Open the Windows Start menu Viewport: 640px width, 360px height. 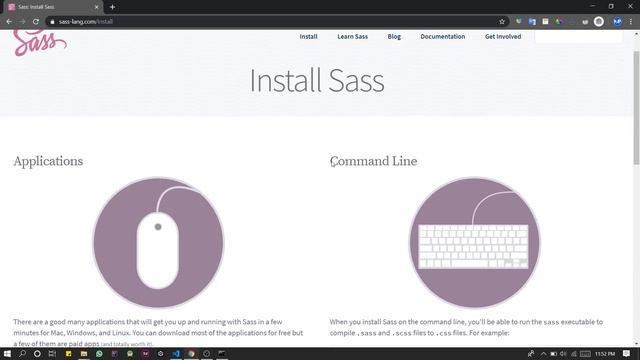click(7, 353)
